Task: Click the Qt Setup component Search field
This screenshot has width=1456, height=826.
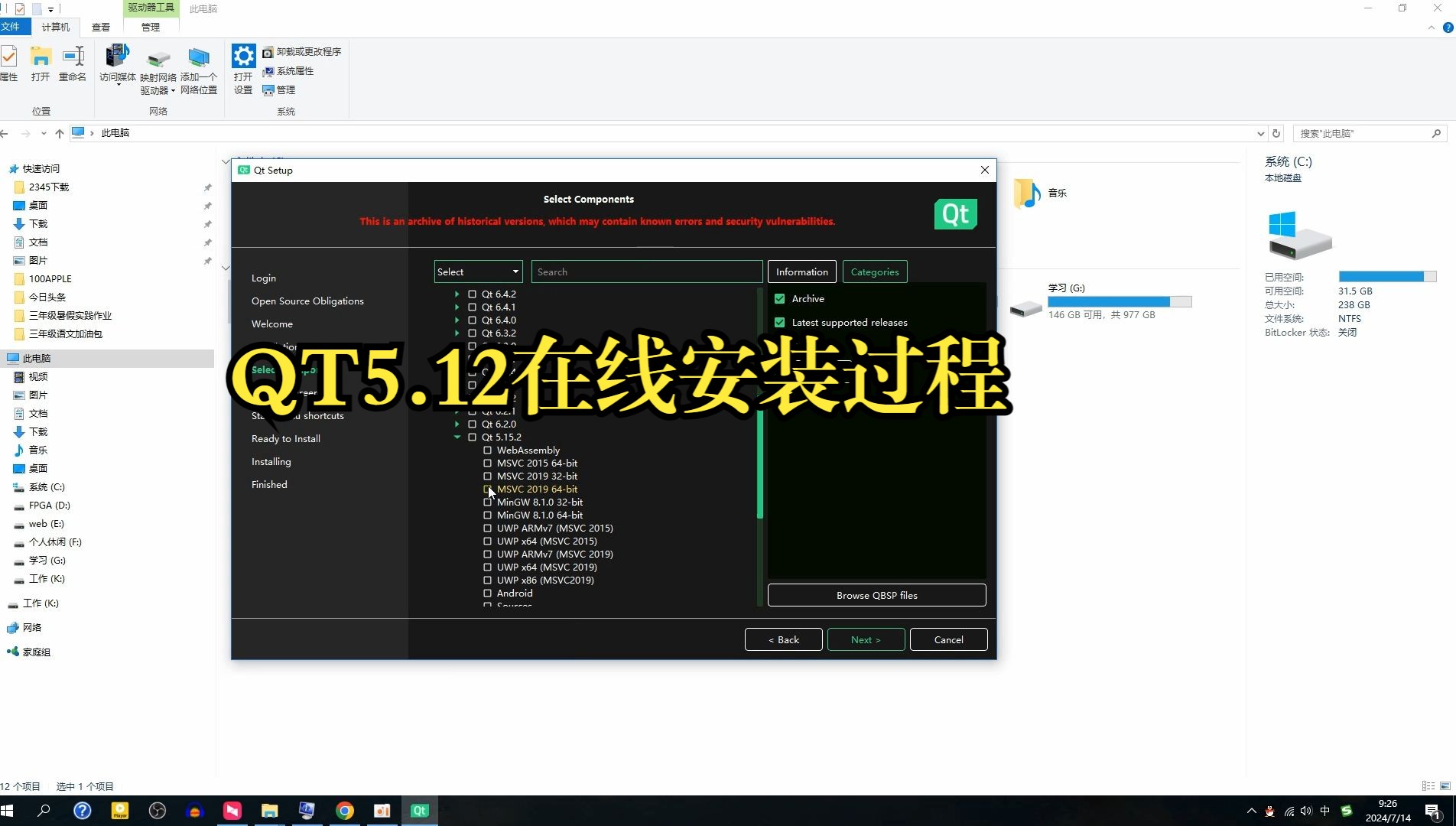Action: (x=646, y=272)
